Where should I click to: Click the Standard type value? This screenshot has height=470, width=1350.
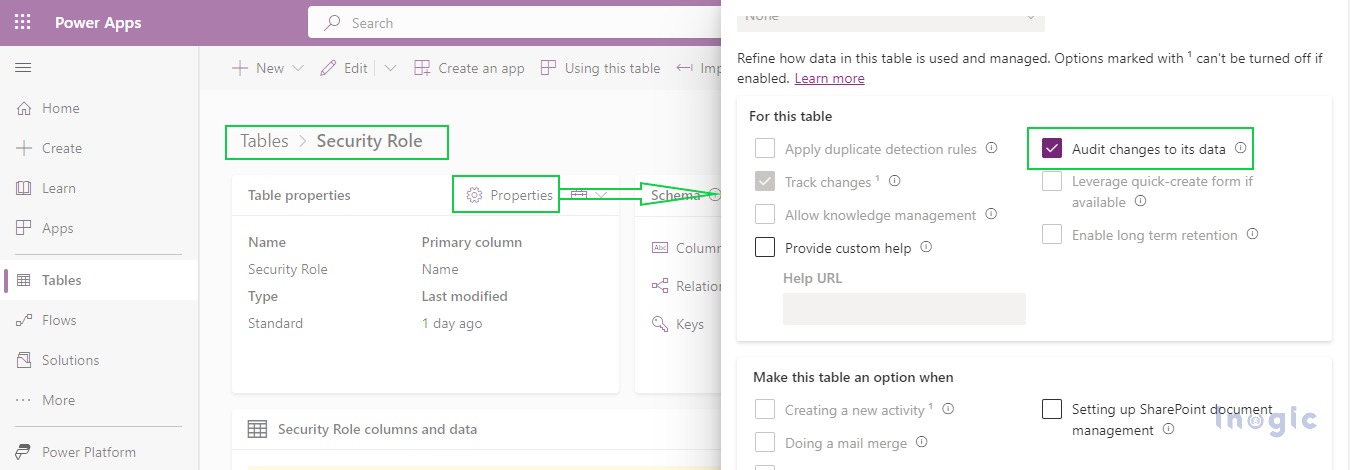tap(275, 323)
